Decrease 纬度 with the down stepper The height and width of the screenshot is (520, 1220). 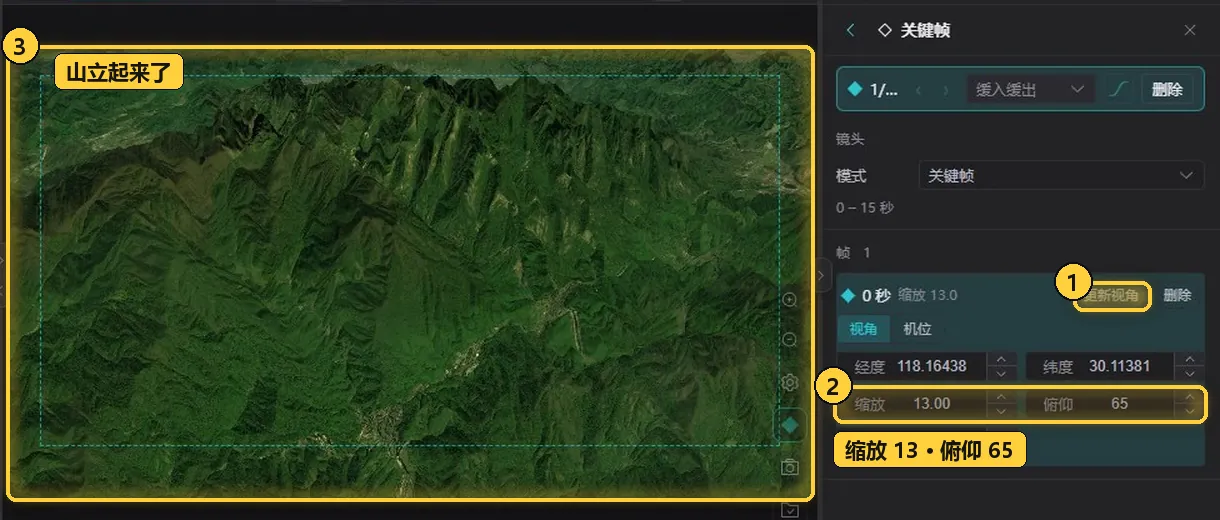coord(1189,373)
